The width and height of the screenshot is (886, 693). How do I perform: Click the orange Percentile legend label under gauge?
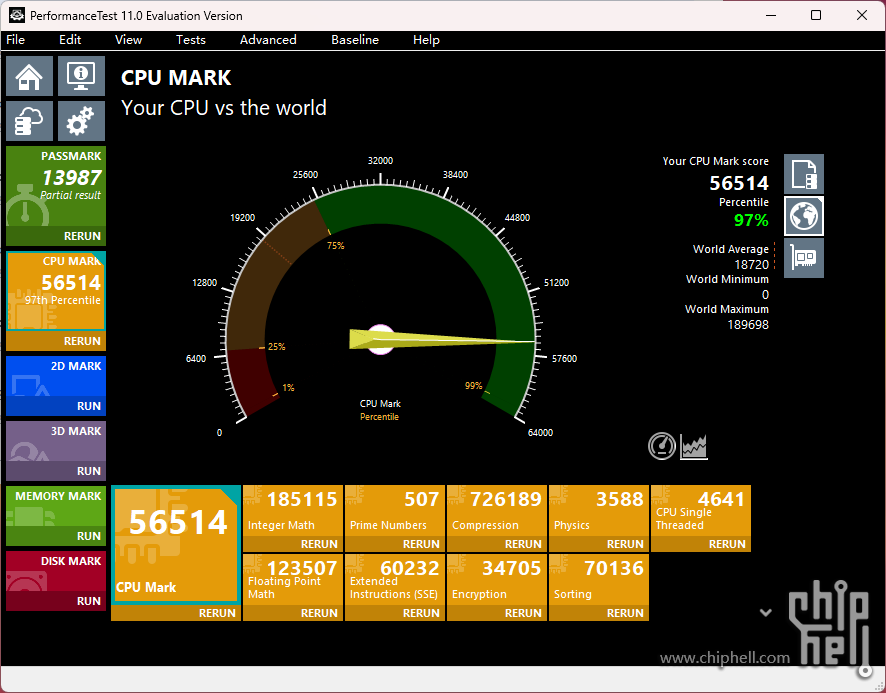click(379, 417)
